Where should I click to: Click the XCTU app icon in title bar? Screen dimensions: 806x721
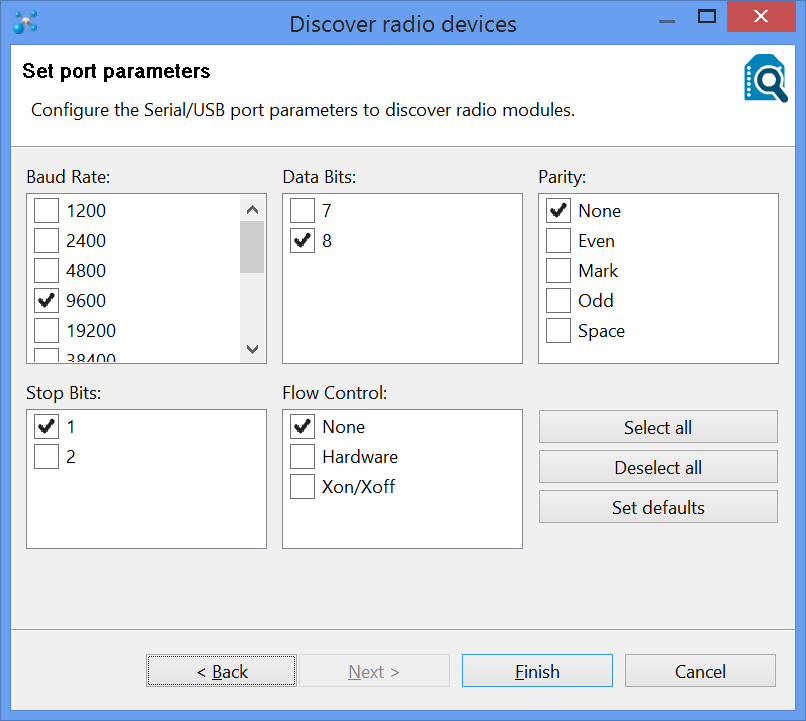[x=25, y=22]
